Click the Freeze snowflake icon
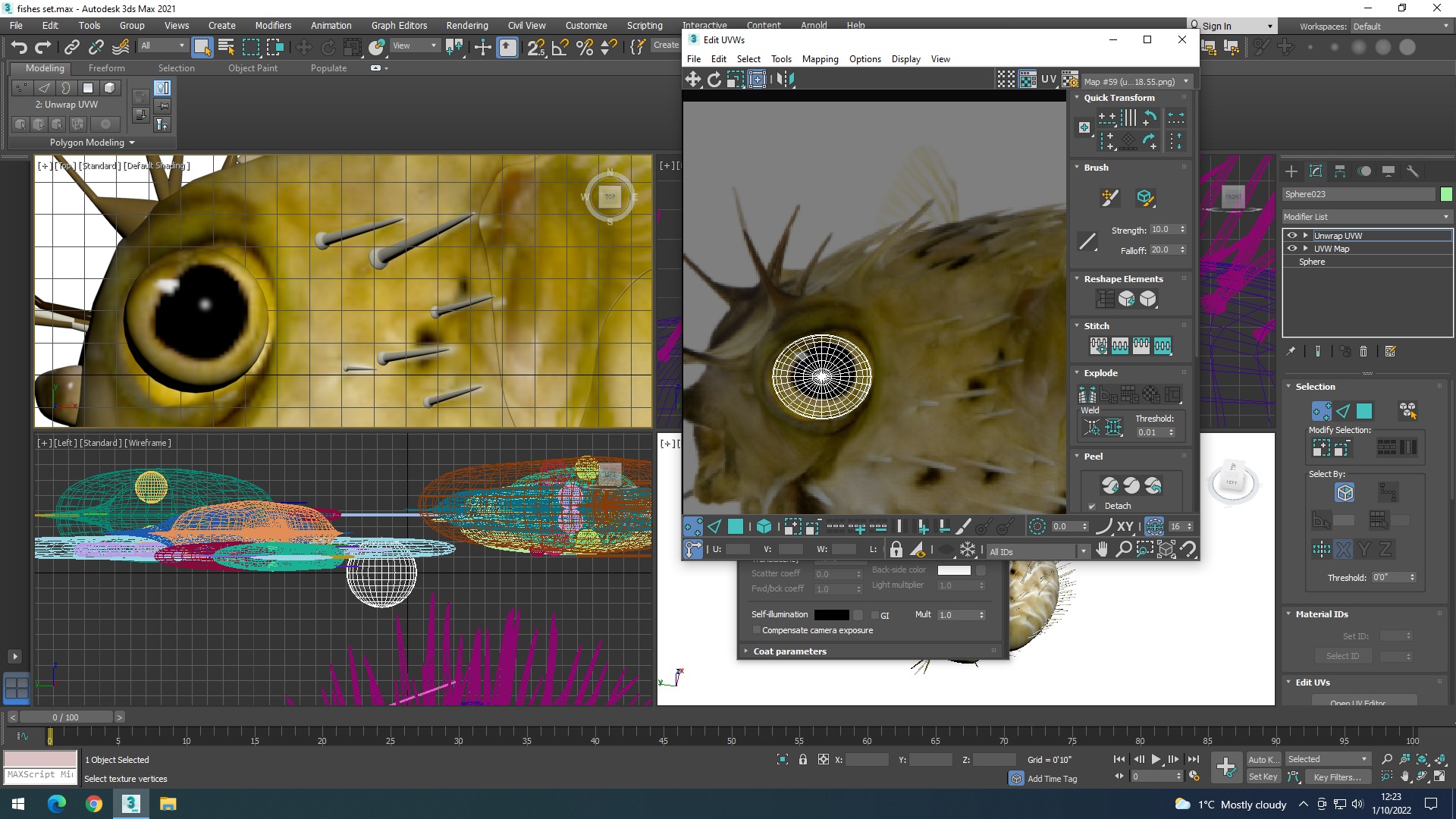 coord(968,550)
